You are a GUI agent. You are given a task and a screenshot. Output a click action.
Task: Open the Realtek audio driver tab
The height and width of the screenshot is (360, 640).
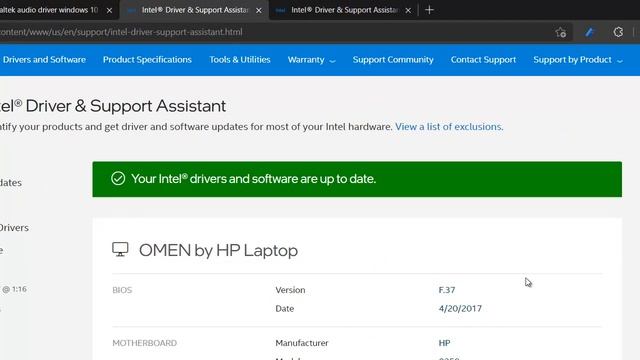(49, 10)
